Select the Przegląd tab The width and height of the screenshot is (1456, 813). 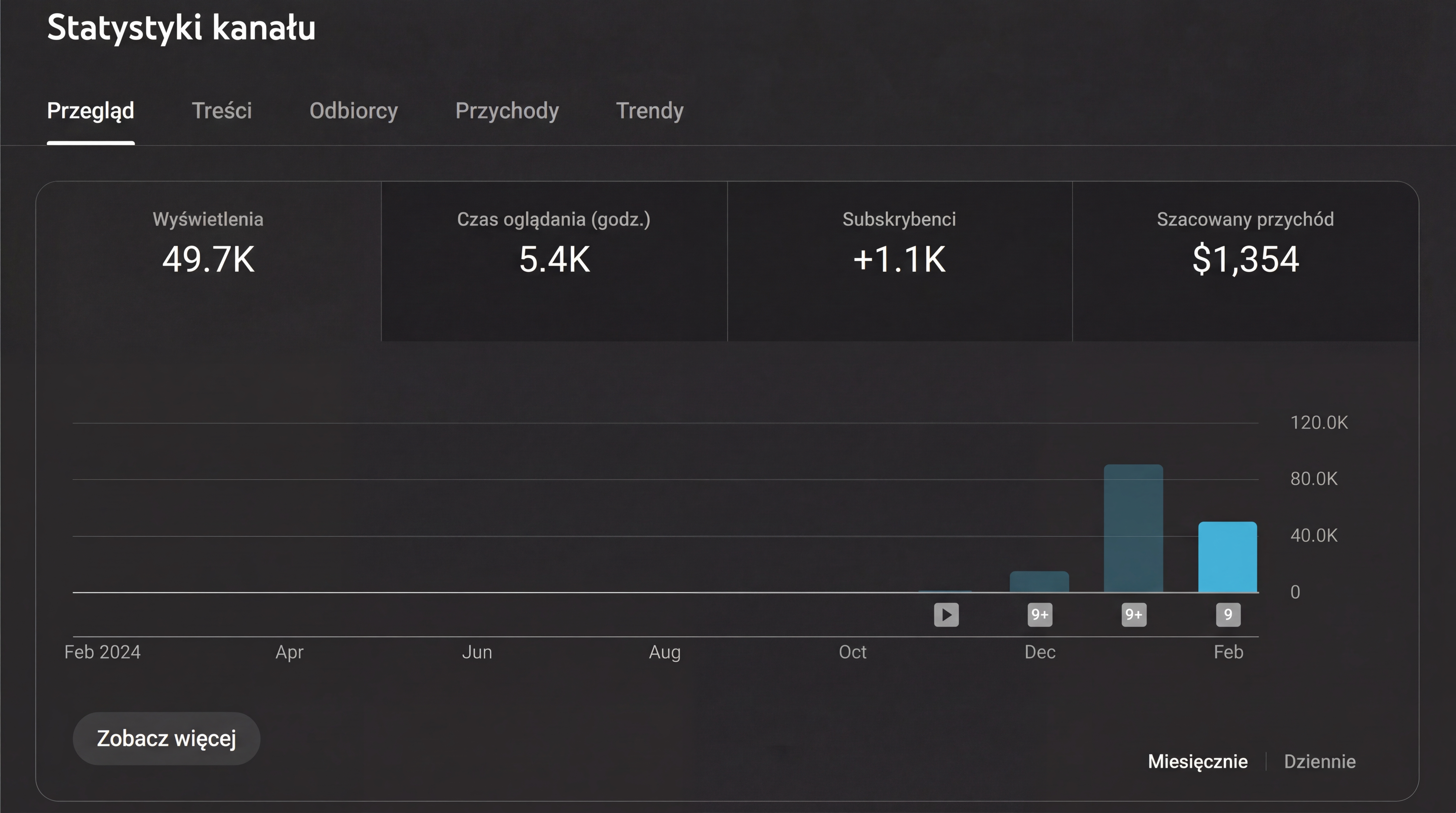tap(90, 111)
